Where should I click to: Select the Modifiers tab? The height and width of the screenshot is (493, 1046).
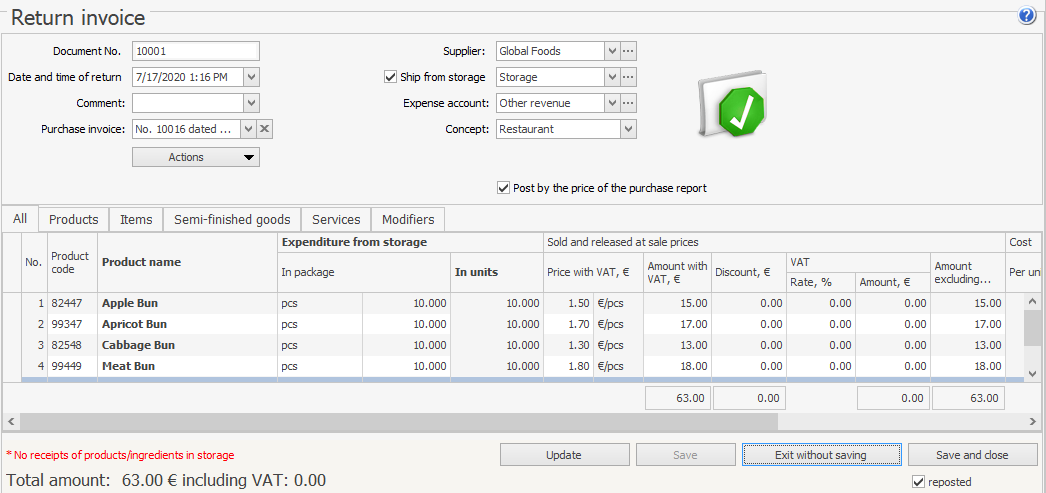[x=408, y=220]
